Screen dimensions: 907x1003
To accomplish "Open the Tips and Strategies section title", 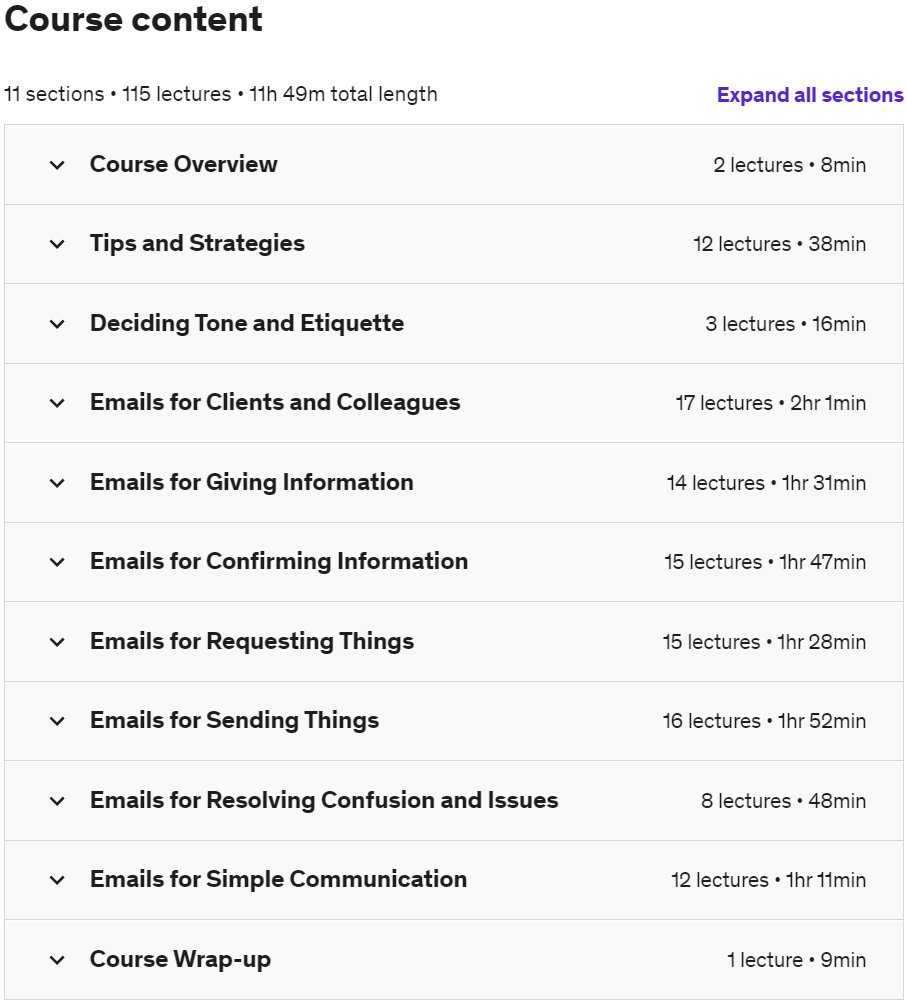I will point(197,244).
